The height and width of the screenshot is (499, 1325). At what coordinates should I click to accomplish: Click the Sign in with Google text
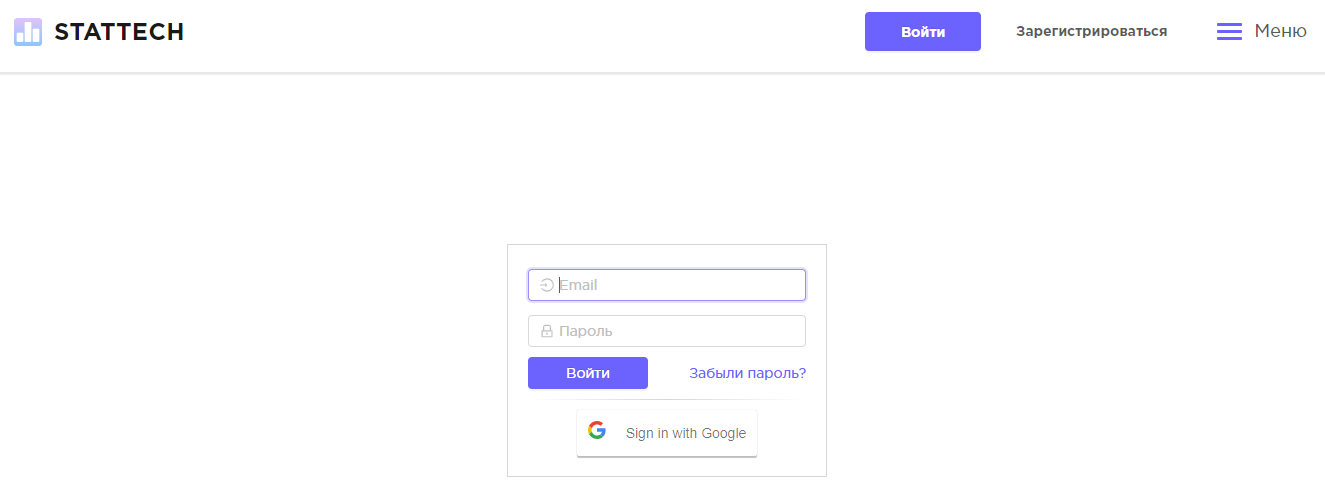click(x=686, y=433)
